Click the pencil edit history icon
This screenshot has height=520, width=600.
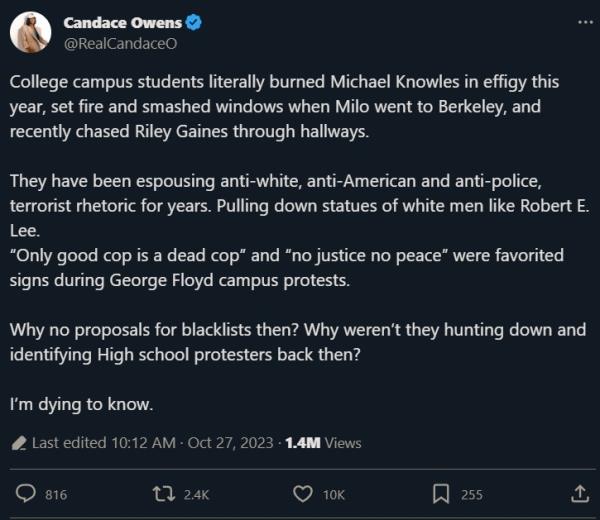point(19,443)
